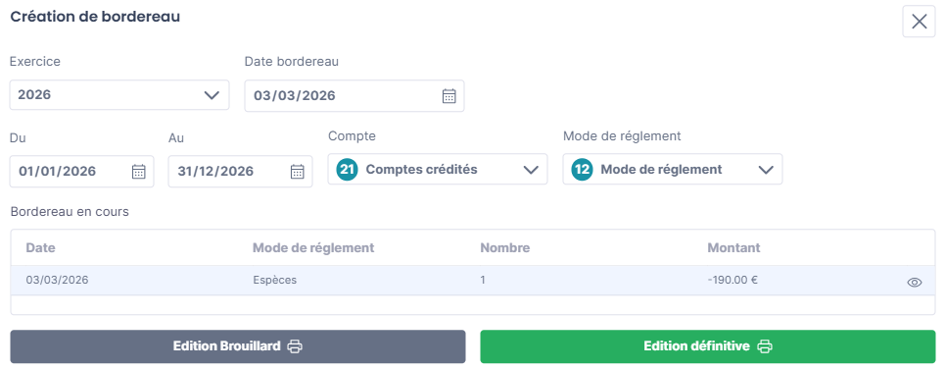Image resolution: width=945 pixels, height=370 pixels.
Task: View details of Espèces bordereau row
Action: 914,282
